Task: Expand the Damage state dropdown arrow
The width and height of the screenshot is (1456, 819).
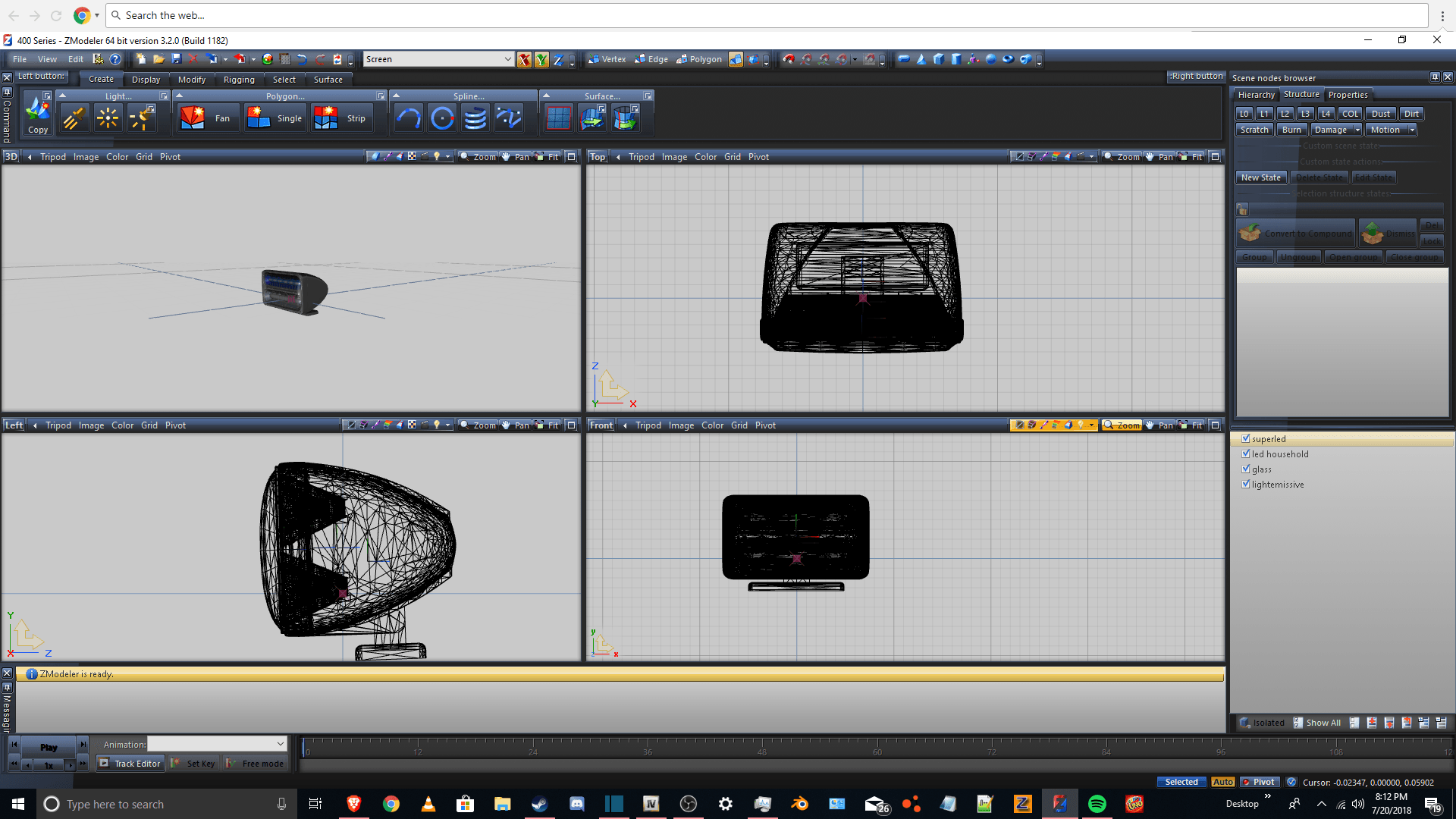Action: [1357, 130]
